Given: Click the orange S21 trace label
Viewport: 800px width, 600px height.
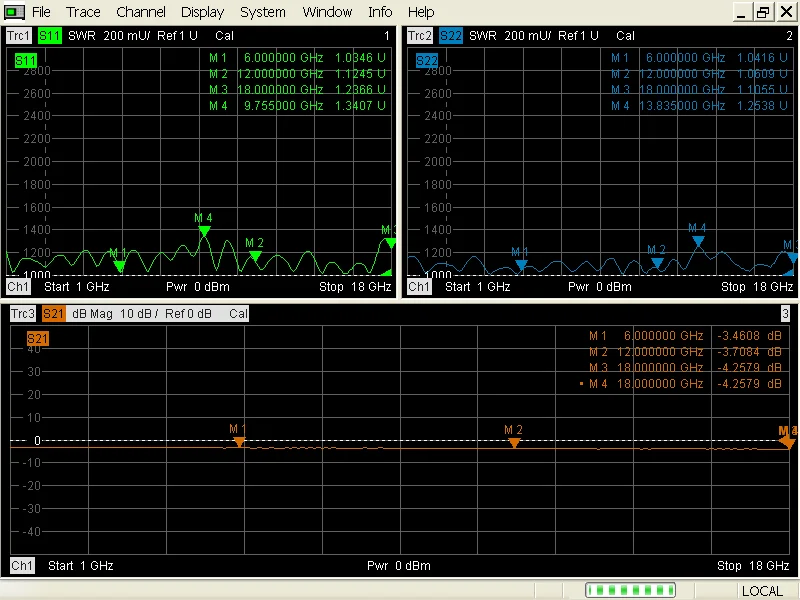Looking at the screenshot, I should (53, 313).
